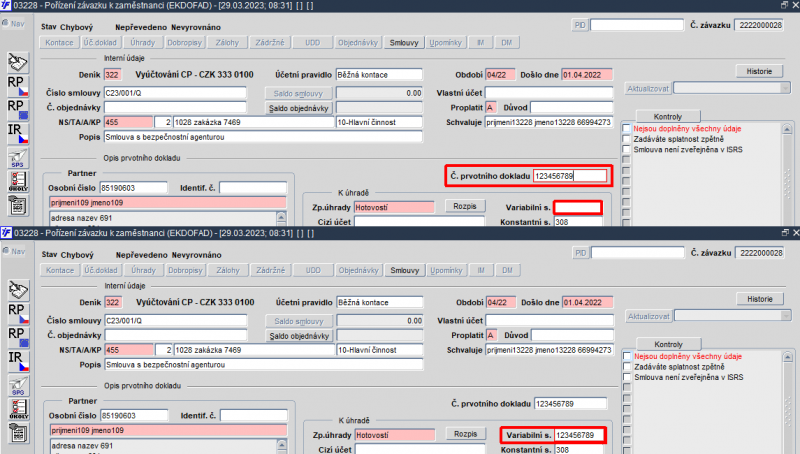Image resolution: width=800 pixels, height=454 pixels.
Task: Tick 'Zadáváte splatnost zpětně' checkbox, upper window
Action: [627, 139]
